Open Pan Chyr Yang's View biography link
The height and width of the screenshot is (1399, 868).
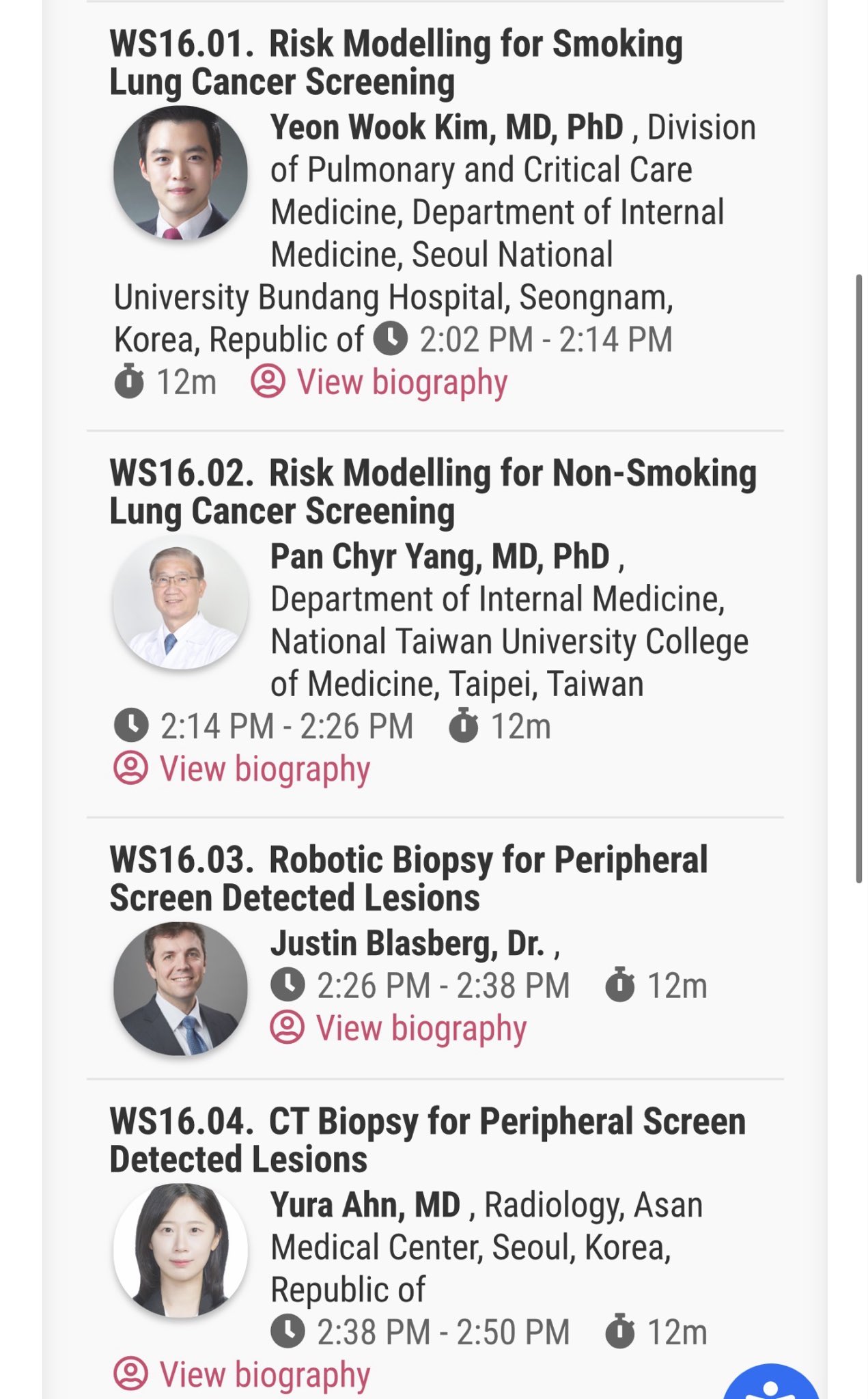242,768
